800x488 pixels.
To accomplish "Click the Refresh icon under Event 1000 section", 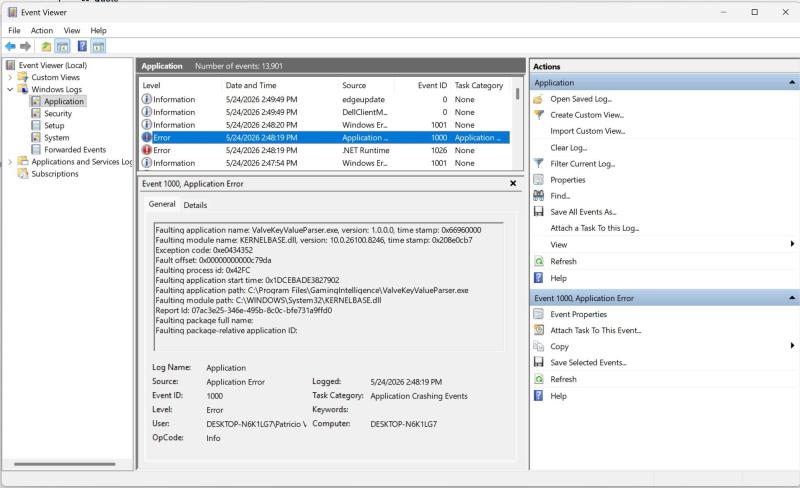I will pos(538,379).
